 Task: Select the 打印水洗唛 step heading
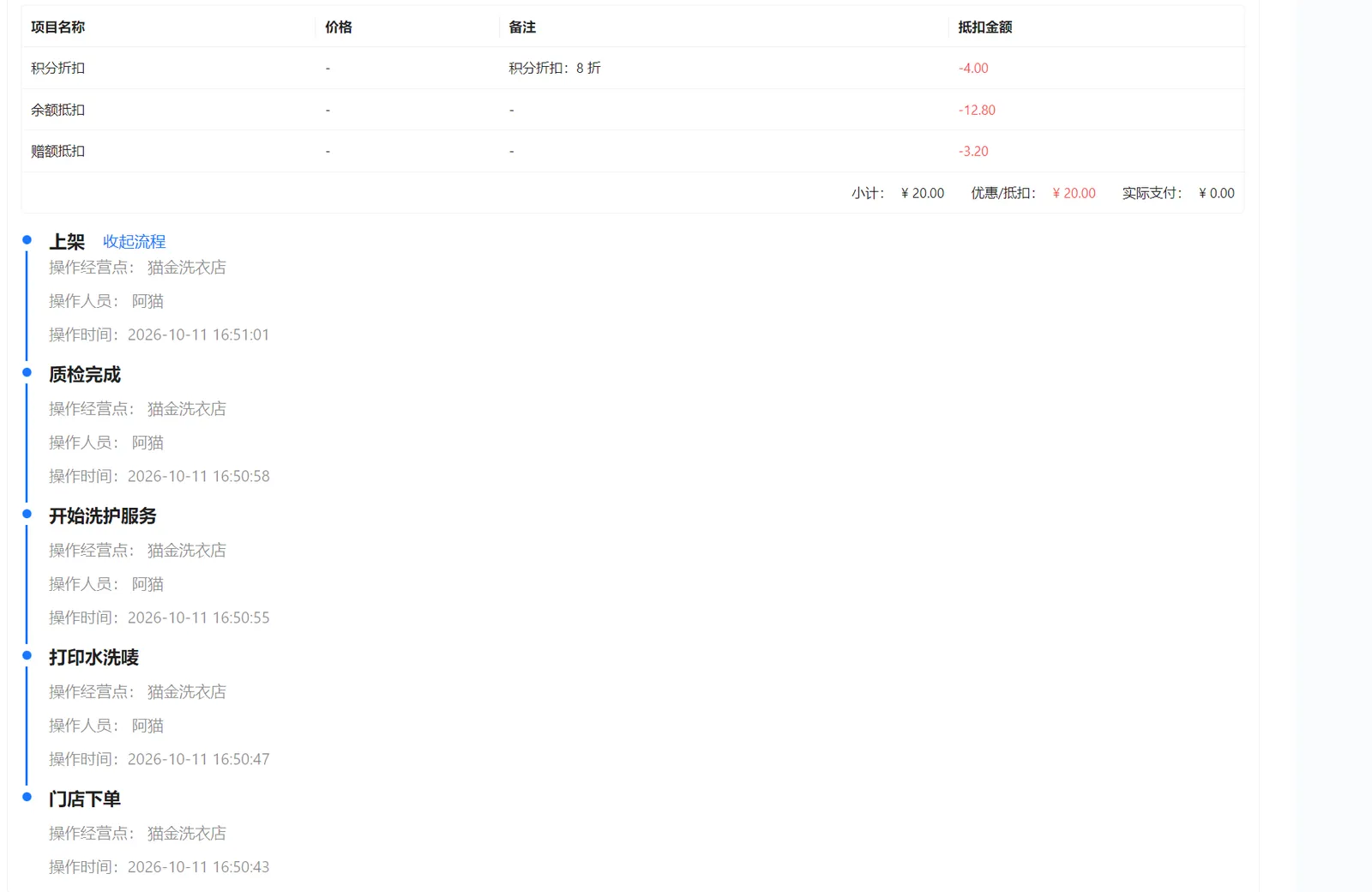93,658
